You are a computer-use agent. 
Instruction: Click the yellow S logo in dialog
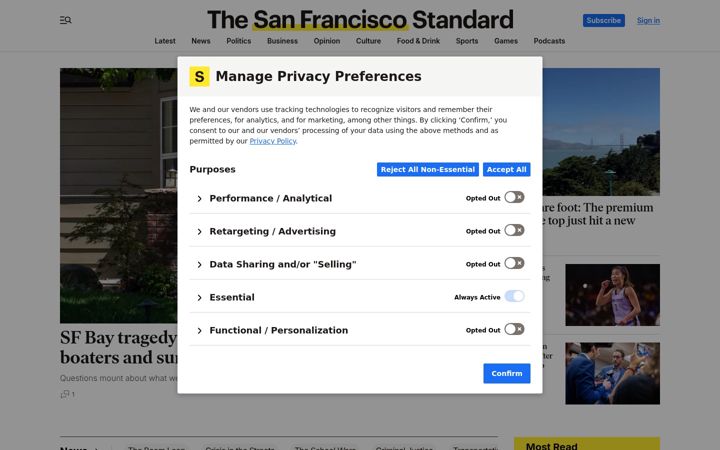pyautogui.click(x=199, y=76)
